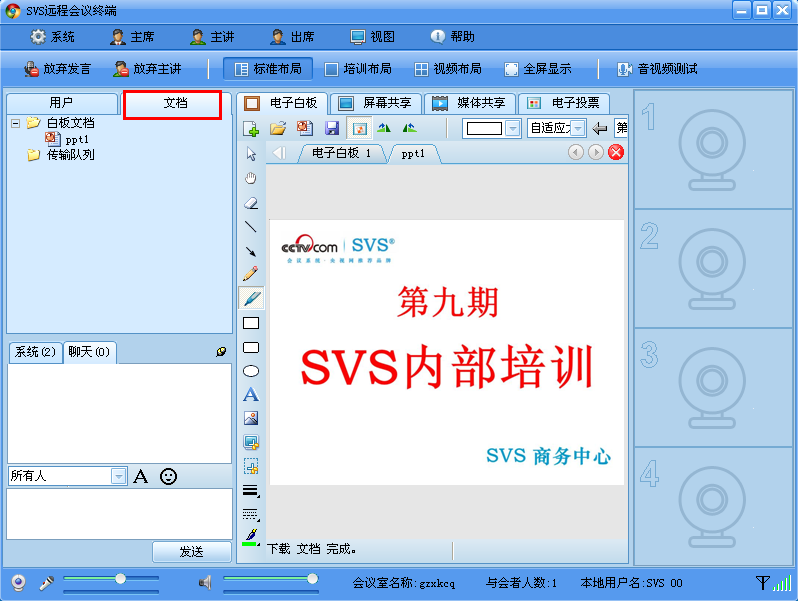Open the line dash style picker

click(251, 515)
